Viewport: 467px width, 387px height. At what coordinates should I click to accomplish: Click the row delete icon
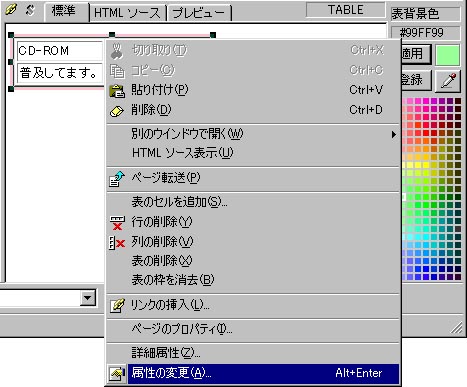pos(117,223)
